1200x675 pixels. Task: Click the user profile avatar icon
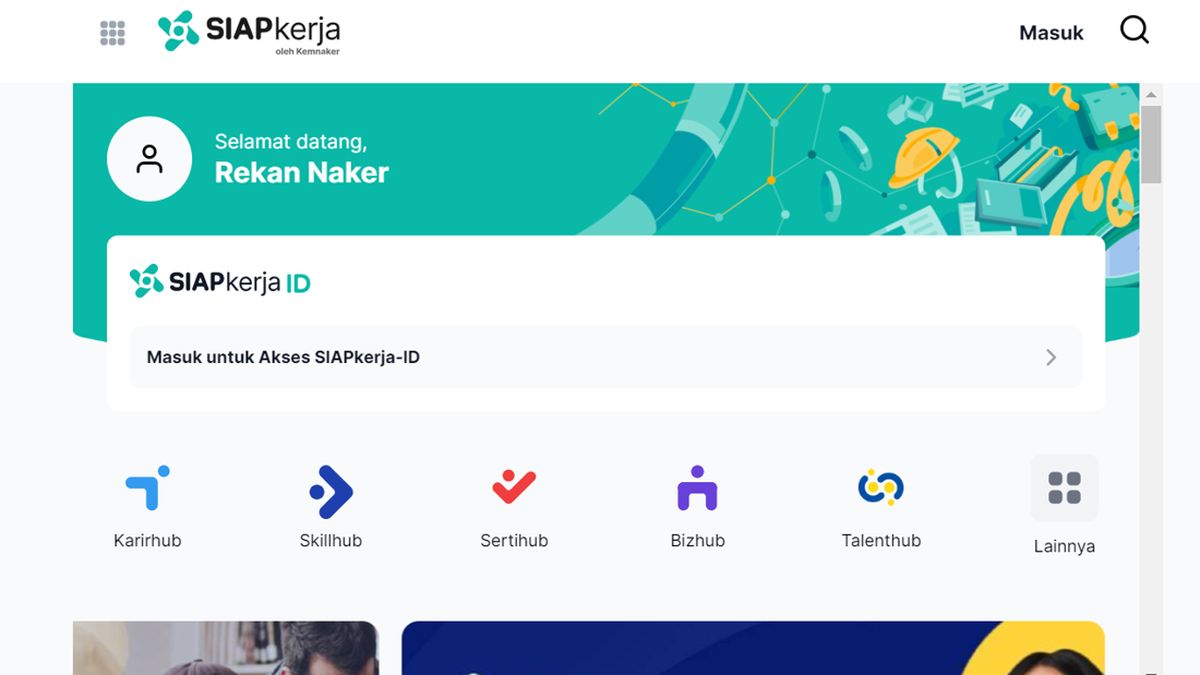coord(149,159)
